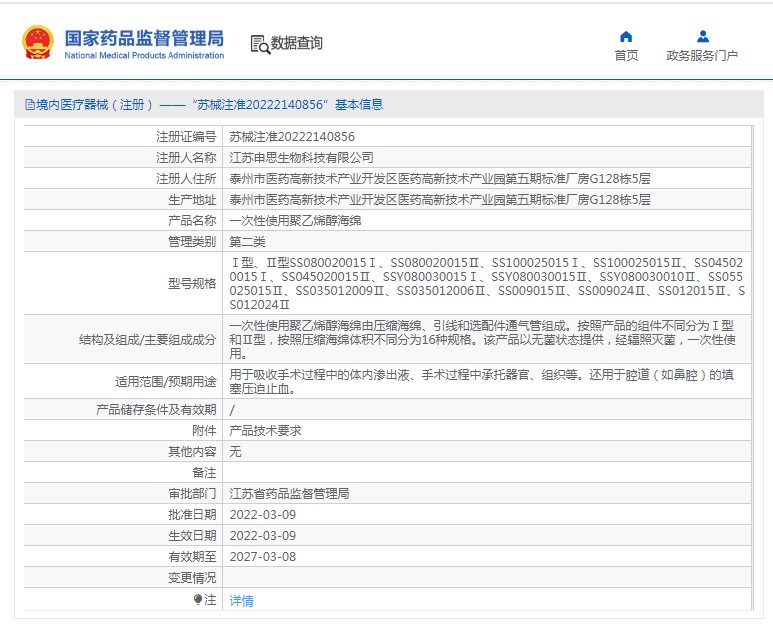773x627 pixels.
Task: Click 第二类 management category value
Action: click(x=247, y=242)
